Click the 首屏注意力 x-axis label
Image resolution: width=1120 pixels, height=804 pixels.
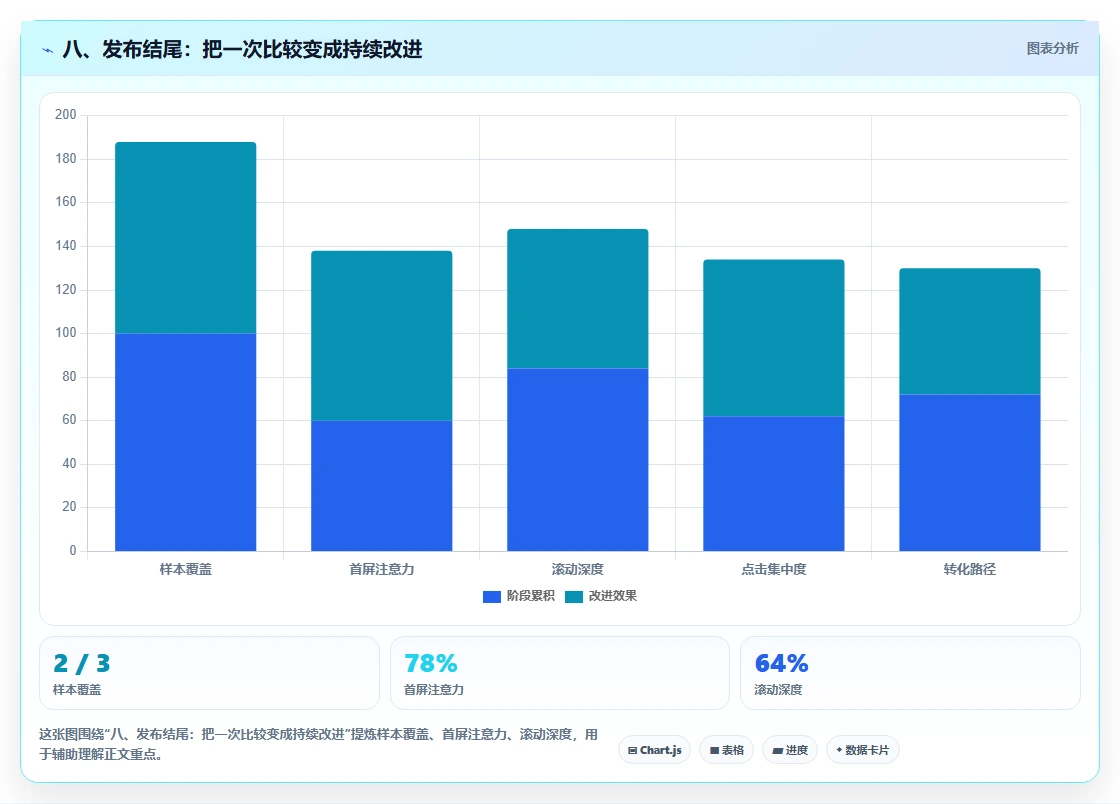[381, 570]
